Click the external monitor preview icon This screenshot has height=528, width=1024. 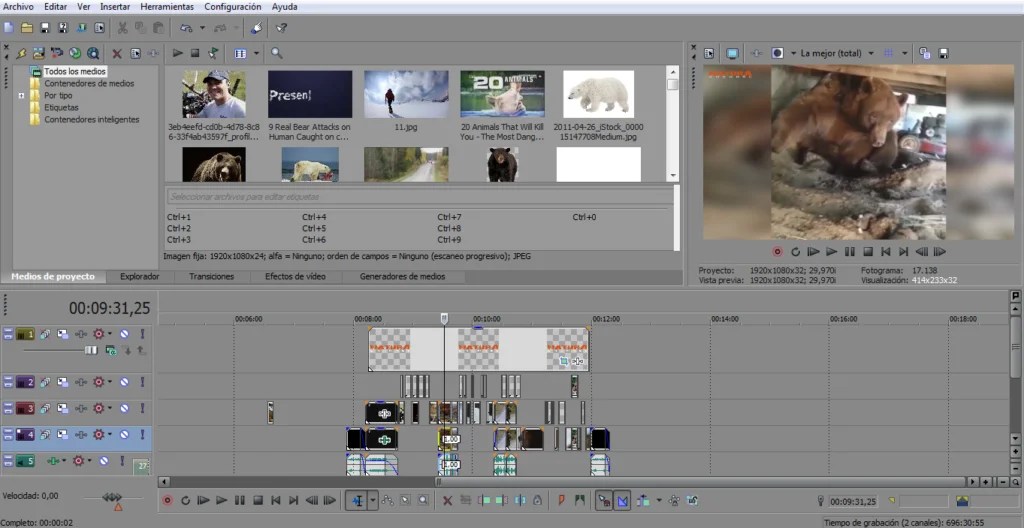click(732, 53)
